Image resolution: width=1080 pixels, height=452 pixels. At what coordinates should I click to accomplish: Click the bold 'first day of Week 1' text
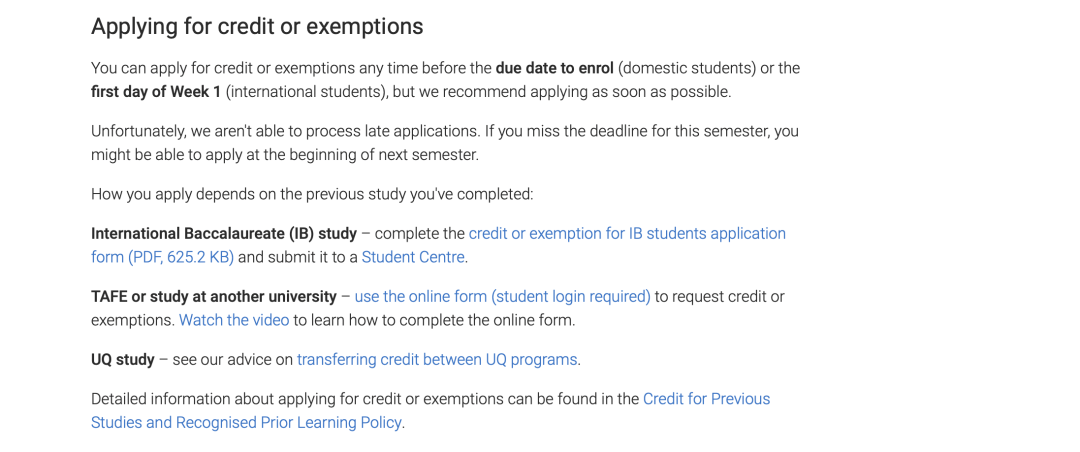click(x=156, y=92)
